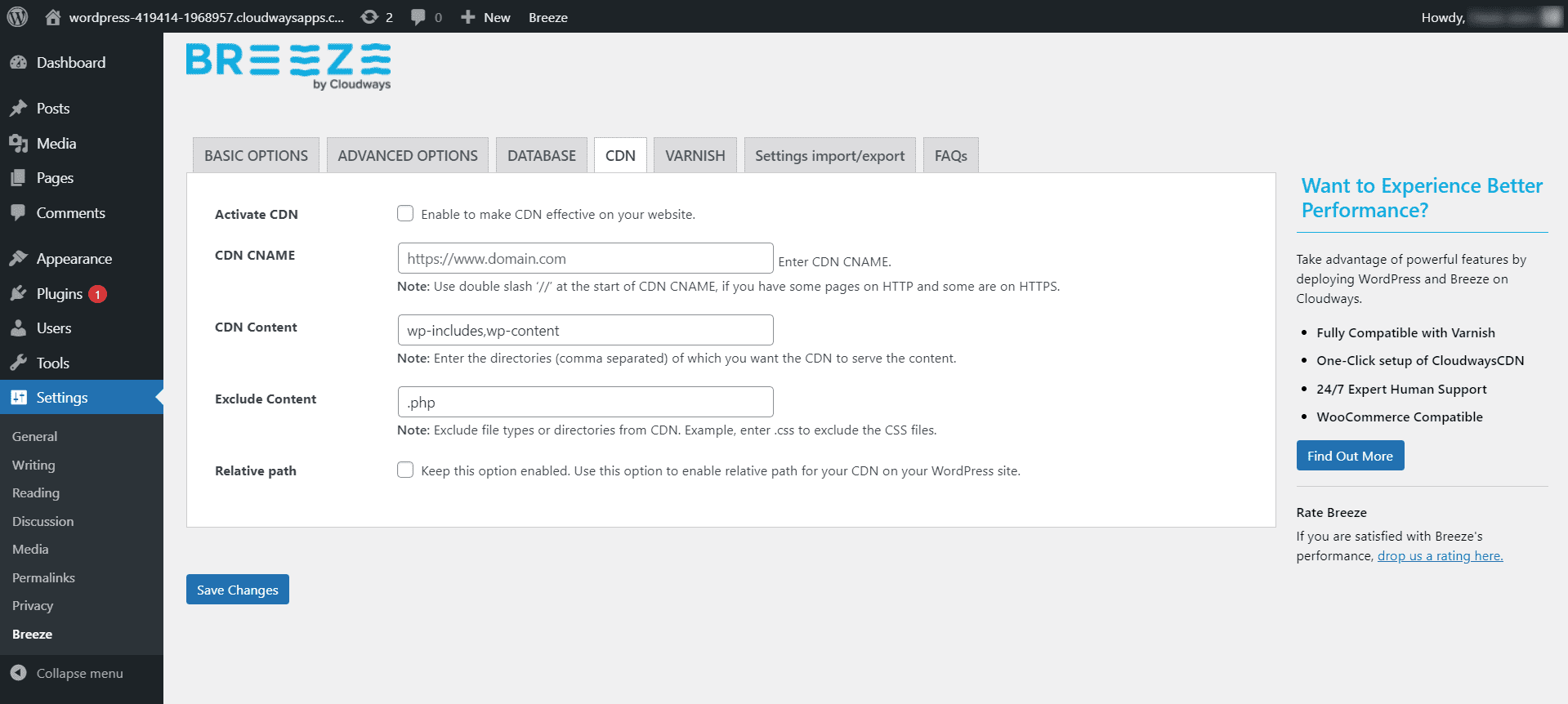
Task: Click the WordPress logo icon
Action: coord(17,17)
